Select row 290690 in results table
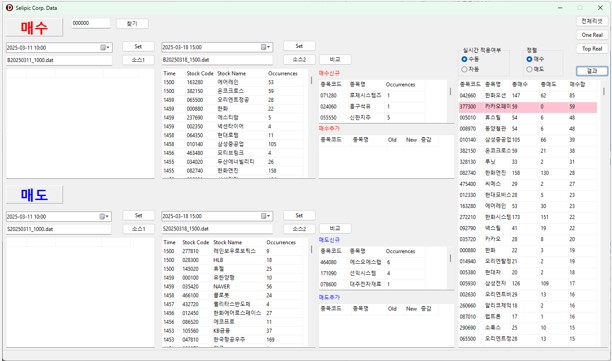 [528, 328]
